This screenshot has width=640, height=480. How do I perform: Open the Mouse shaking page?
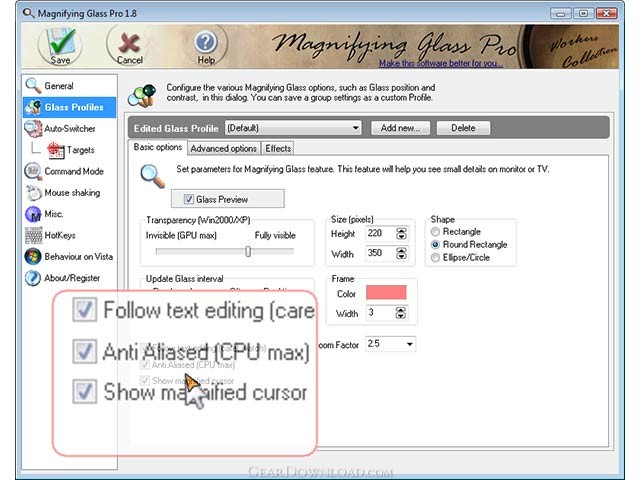pyautogui.click(x=72, y=193)
